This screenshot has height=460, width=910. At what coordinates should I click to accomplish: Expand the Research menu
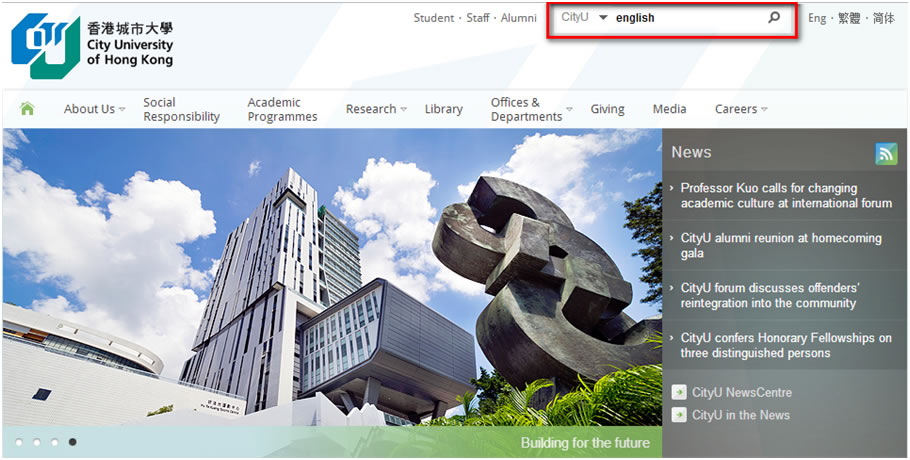click(376, 110)
